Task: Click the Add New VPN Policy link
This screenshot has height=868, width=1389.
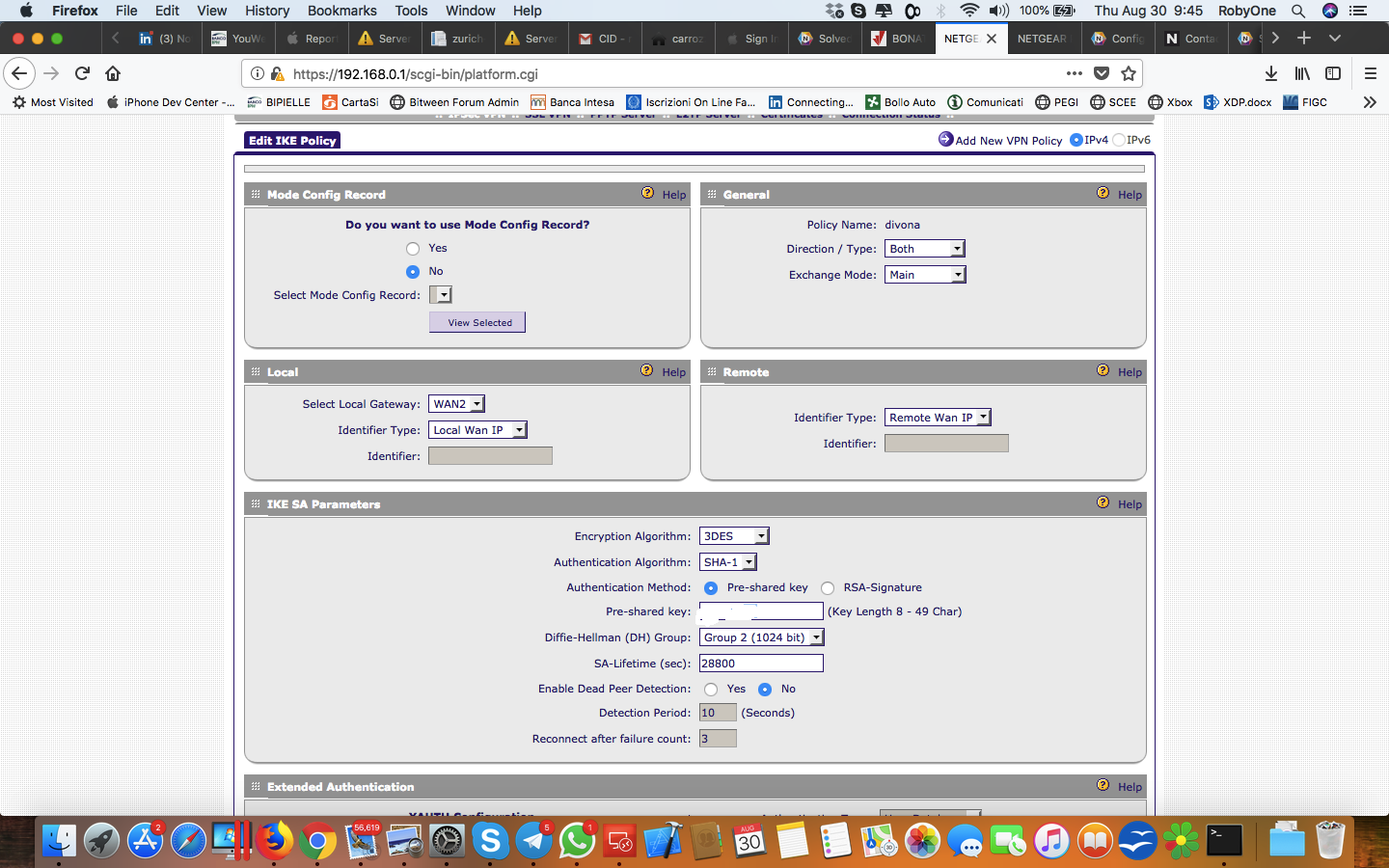Action: coord(1009,141)
